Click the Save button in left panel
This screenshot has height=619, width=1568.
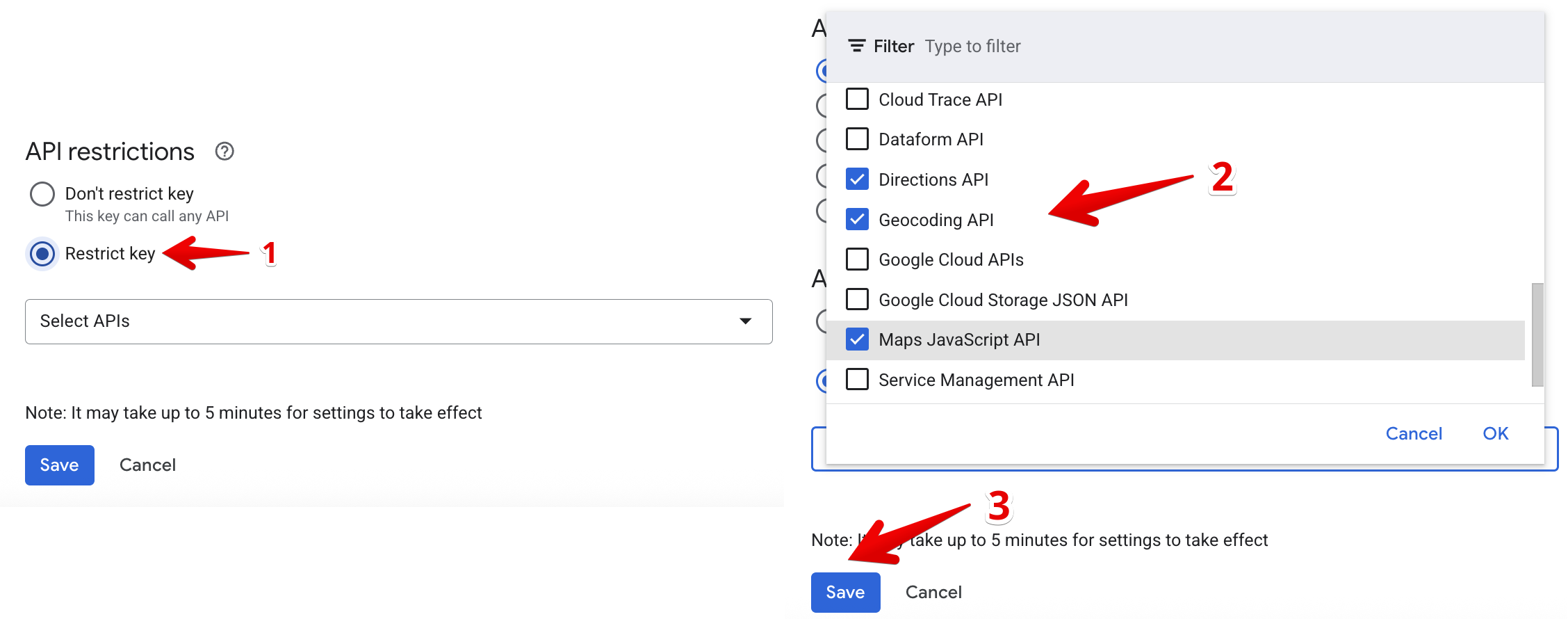[60, 465]
